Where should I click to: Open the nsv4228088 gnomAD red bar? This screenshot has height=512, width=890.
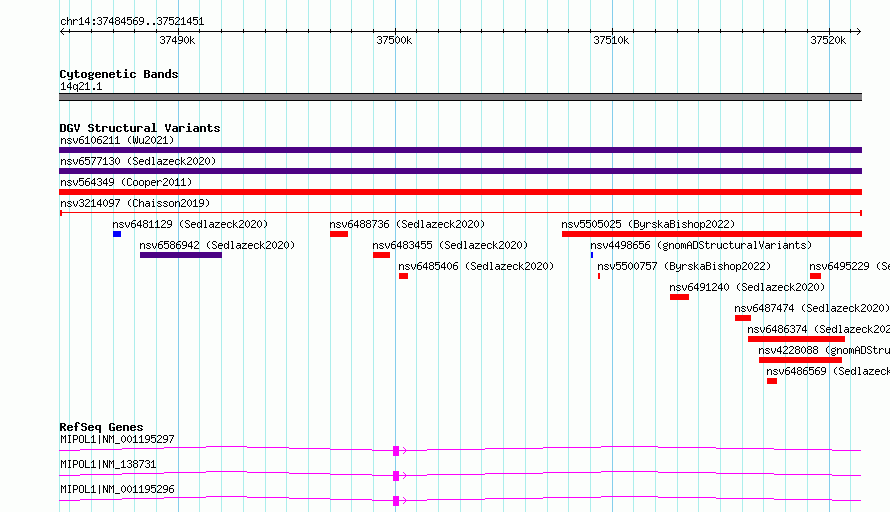(x=800, y=360)
